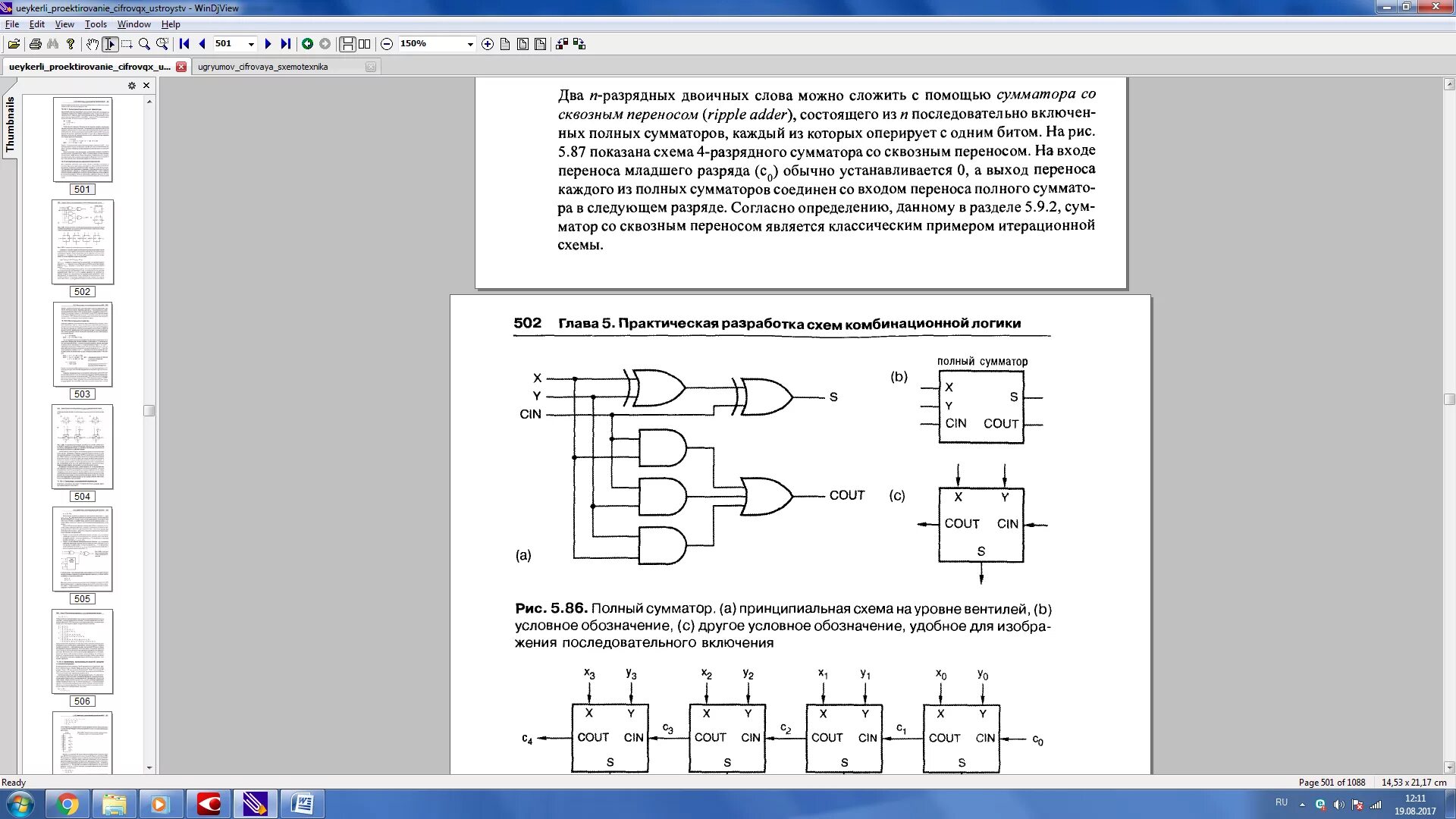
Task: Open thumbnails panel settings gear menu
Action: tap(132, 86)
